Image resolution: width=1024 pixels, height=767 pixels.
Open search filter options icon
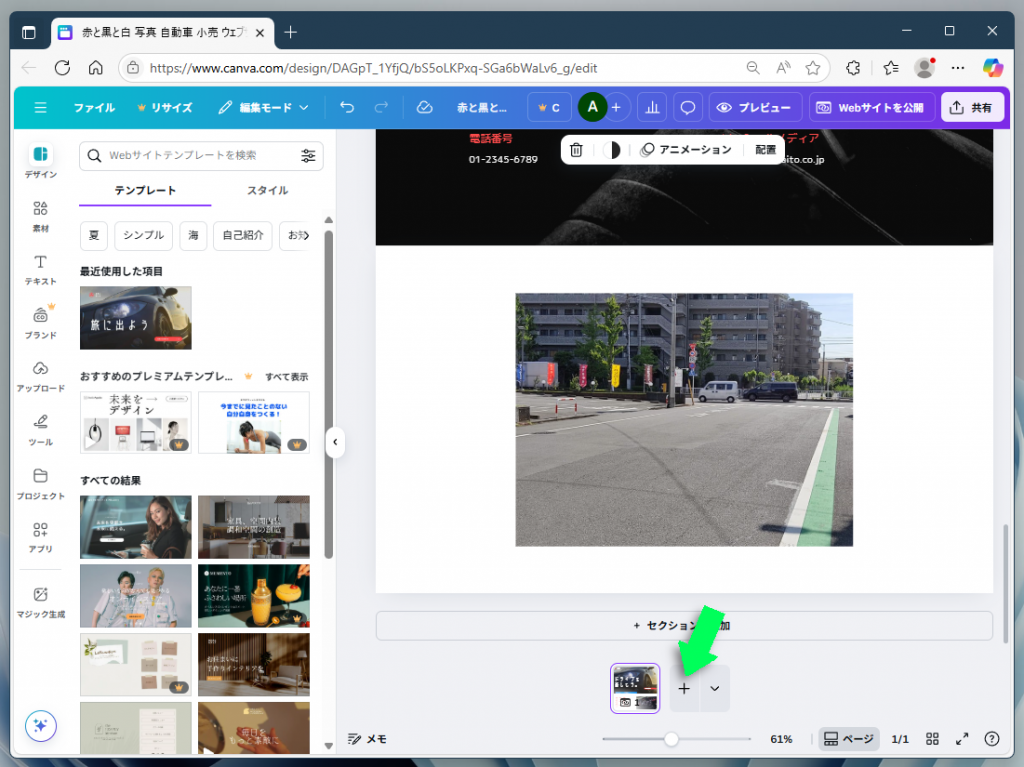[308, 156]
